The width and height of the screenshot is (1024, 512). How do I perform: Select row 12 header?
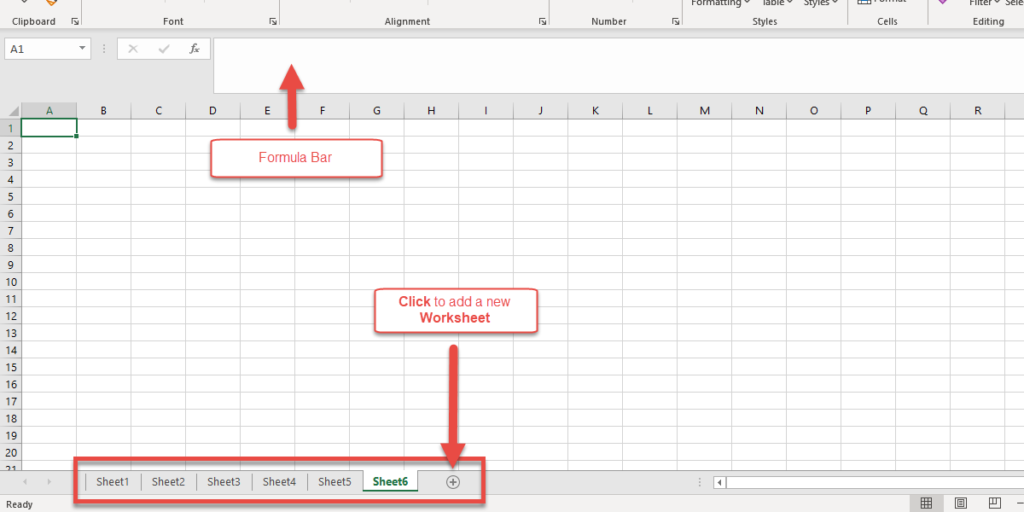10,316
